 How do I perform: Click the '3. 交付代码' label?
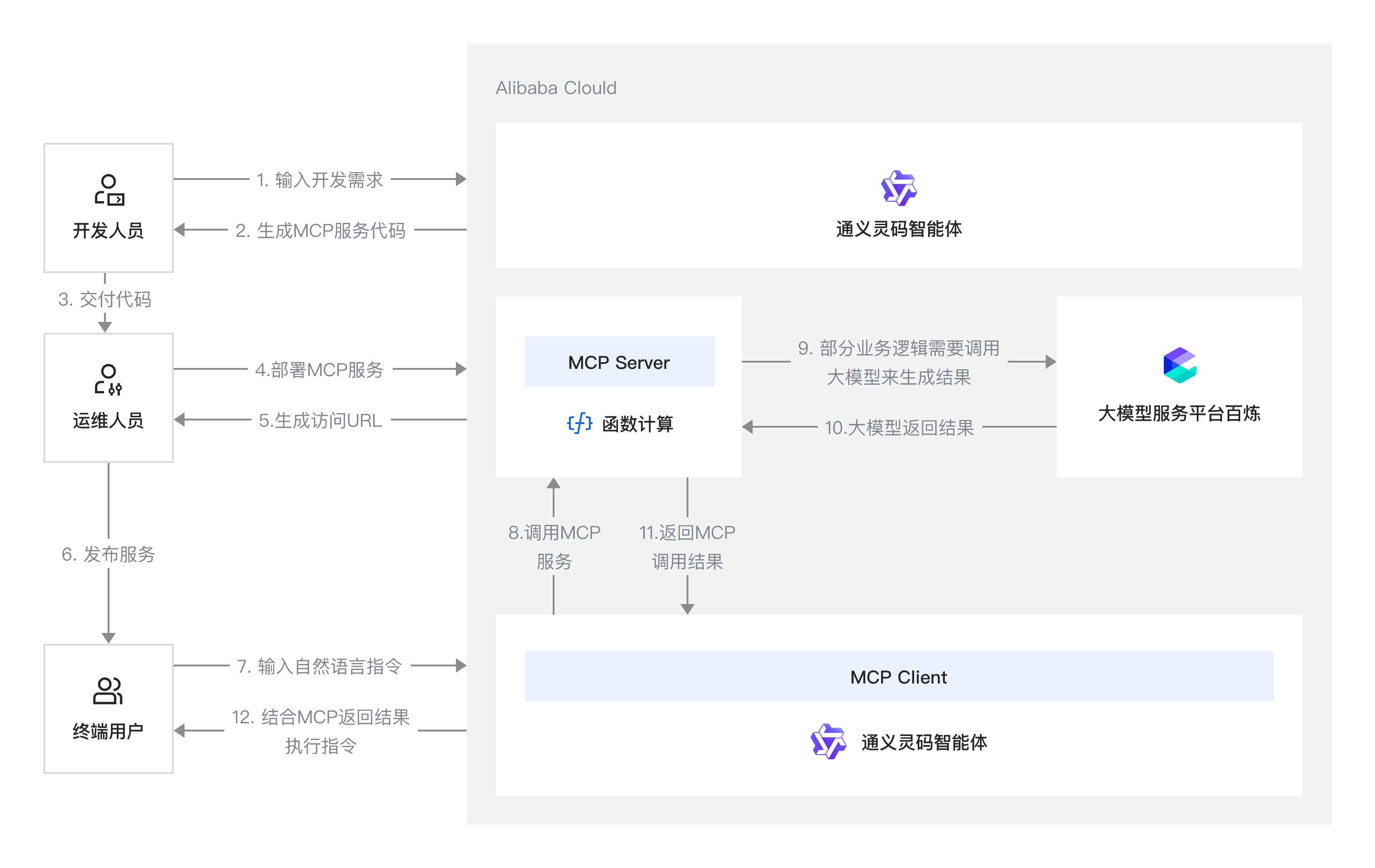[105, 299]
